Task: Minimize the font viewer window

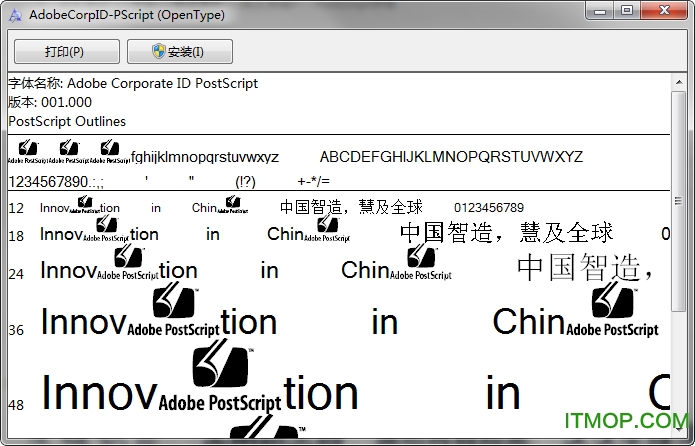Action: pos(600,11)
